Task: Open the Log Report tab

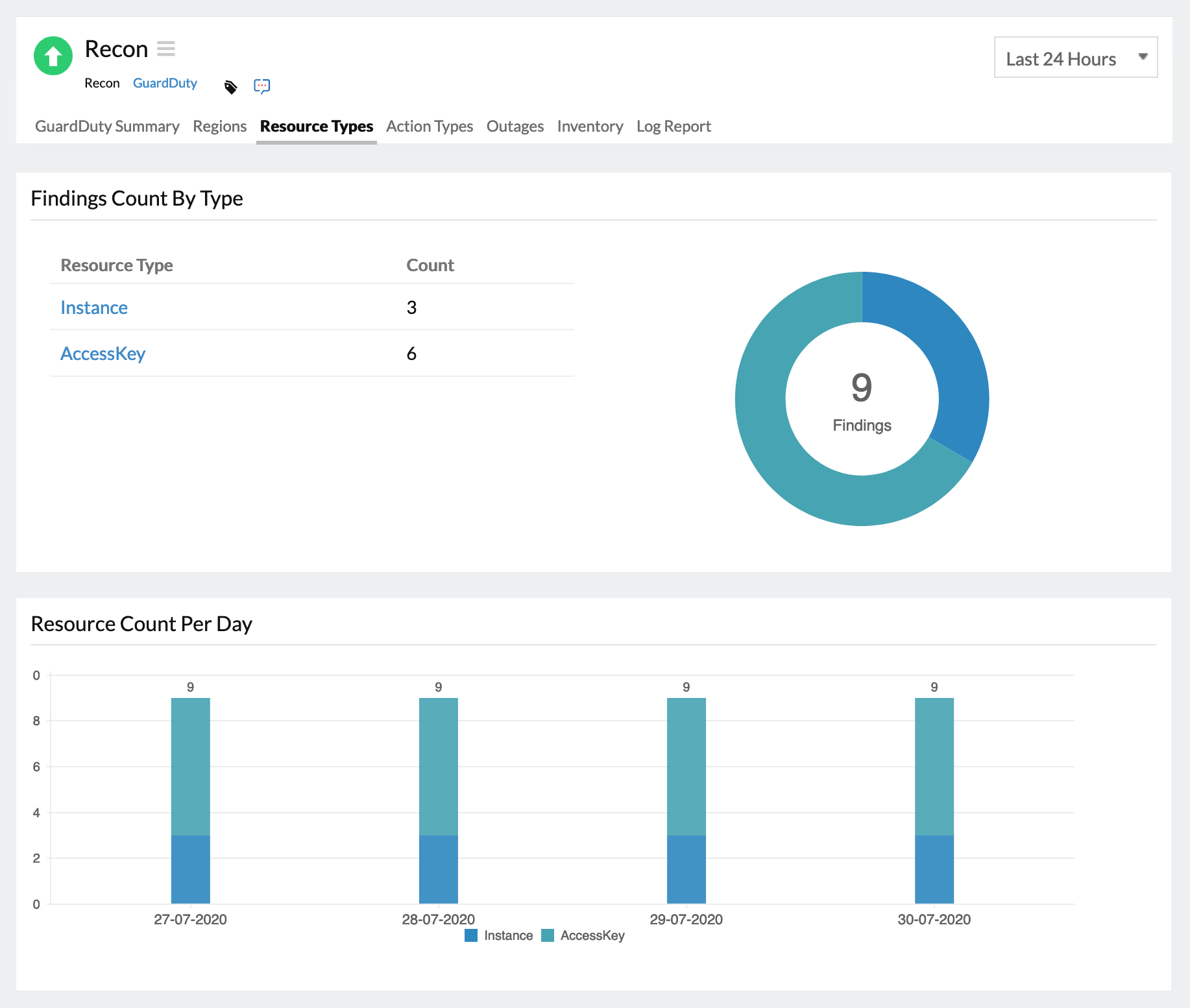Action: click(673, 126)
